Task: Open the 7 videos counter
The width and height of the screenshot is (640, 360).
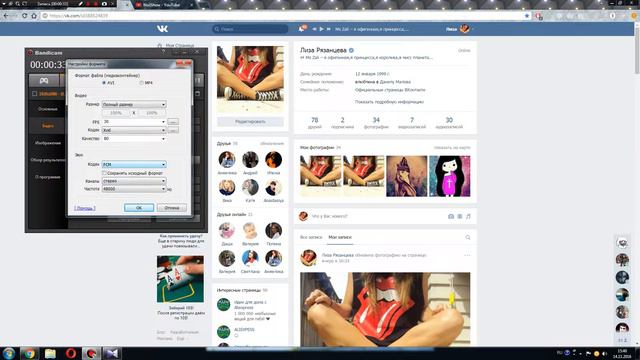Action: point(412,122)
